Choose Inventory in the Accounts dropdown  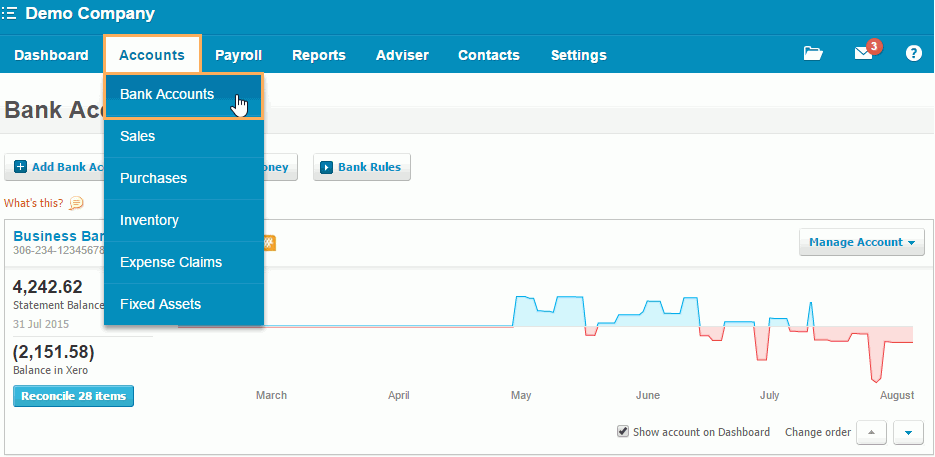click(x=184, y=220)
